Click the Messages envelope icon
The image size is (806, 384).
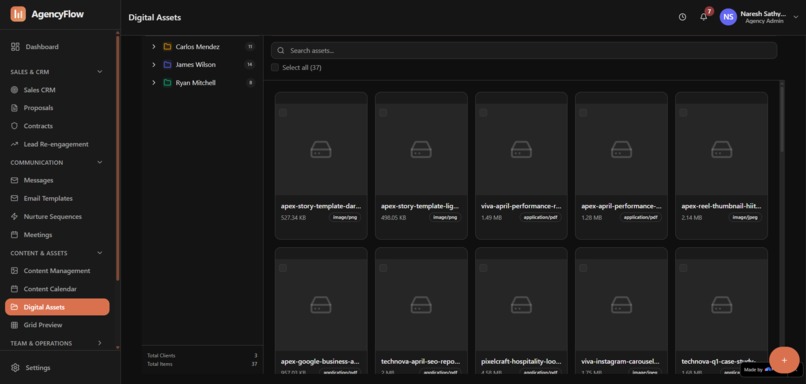[x=14, y=180]
